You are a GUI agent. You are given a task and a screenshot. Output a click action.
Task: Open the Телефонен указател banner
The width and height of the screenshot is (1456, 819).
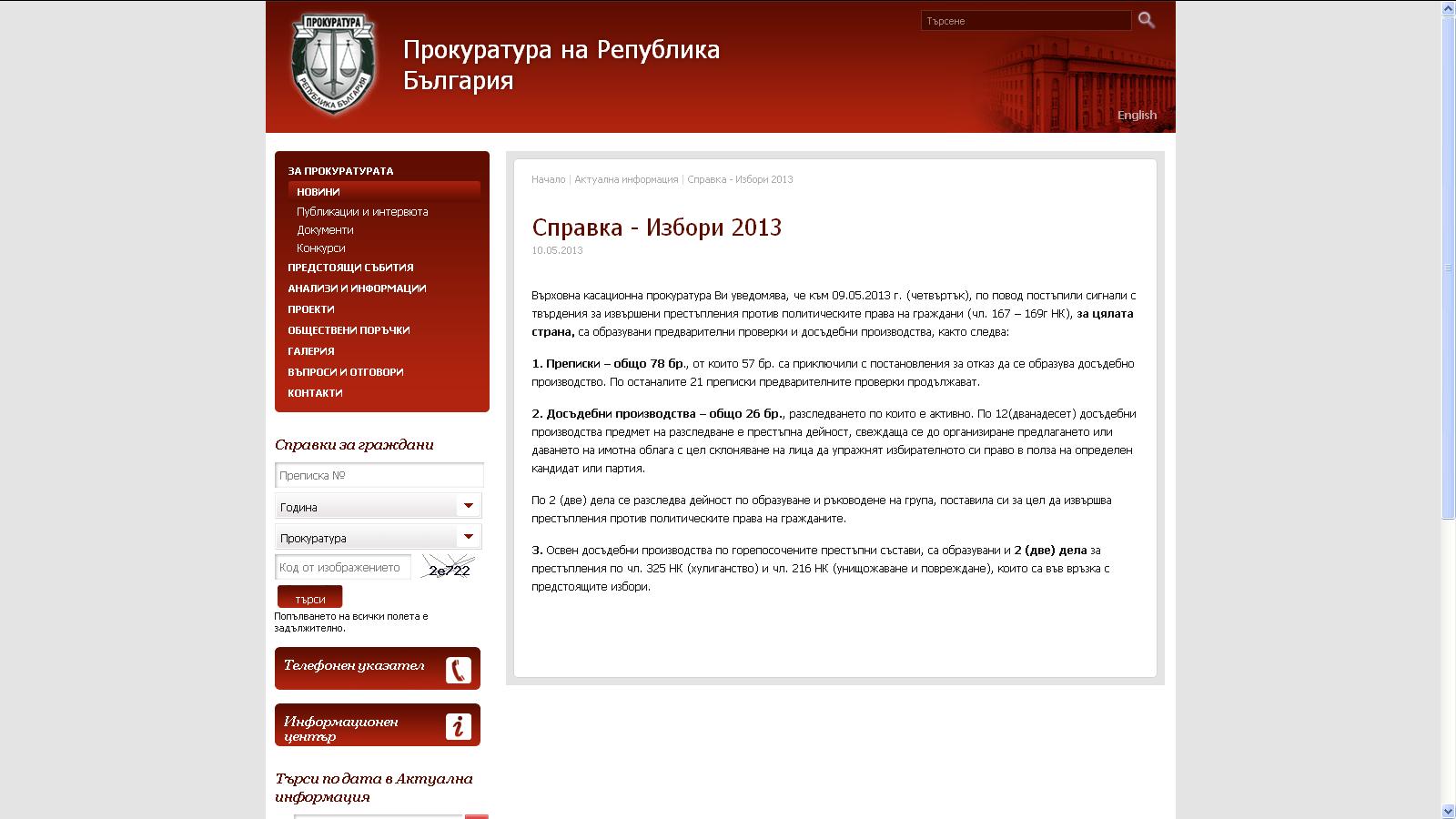378,669
